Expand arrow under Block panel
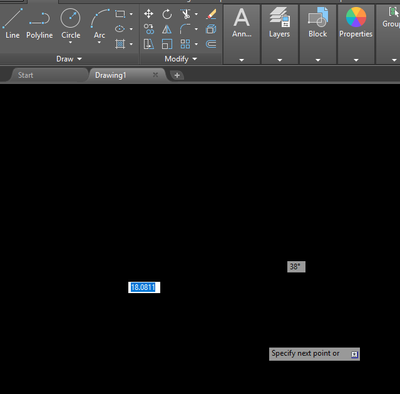This screenshot has height=394, width=400. (x=318, y=60)
